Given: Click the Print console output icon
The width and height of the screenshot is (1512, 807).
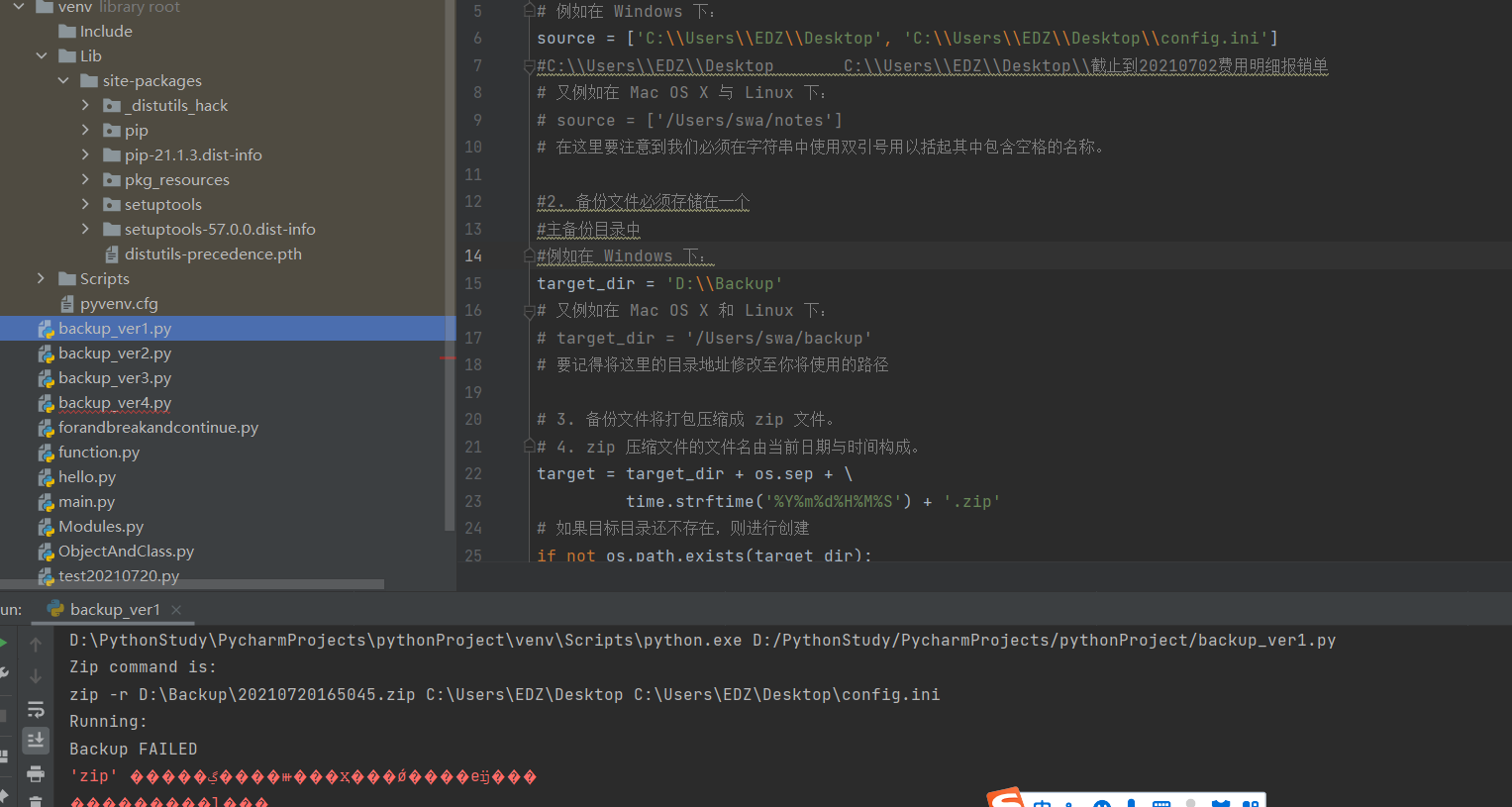Looking at the screenshot, I should tap(36, 773).
